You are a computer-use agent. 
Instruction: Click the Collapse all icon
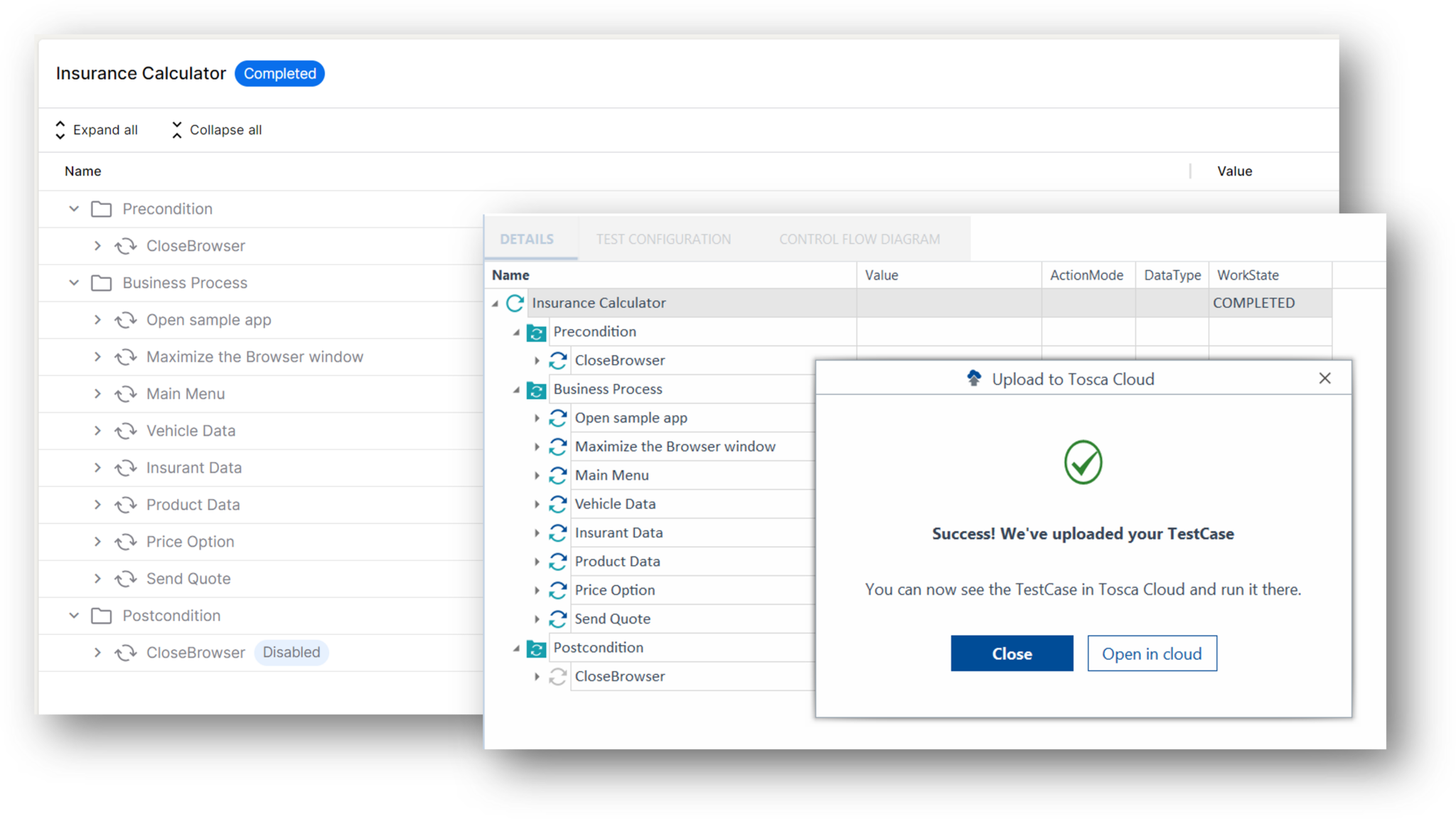click(x=176, y=129)
